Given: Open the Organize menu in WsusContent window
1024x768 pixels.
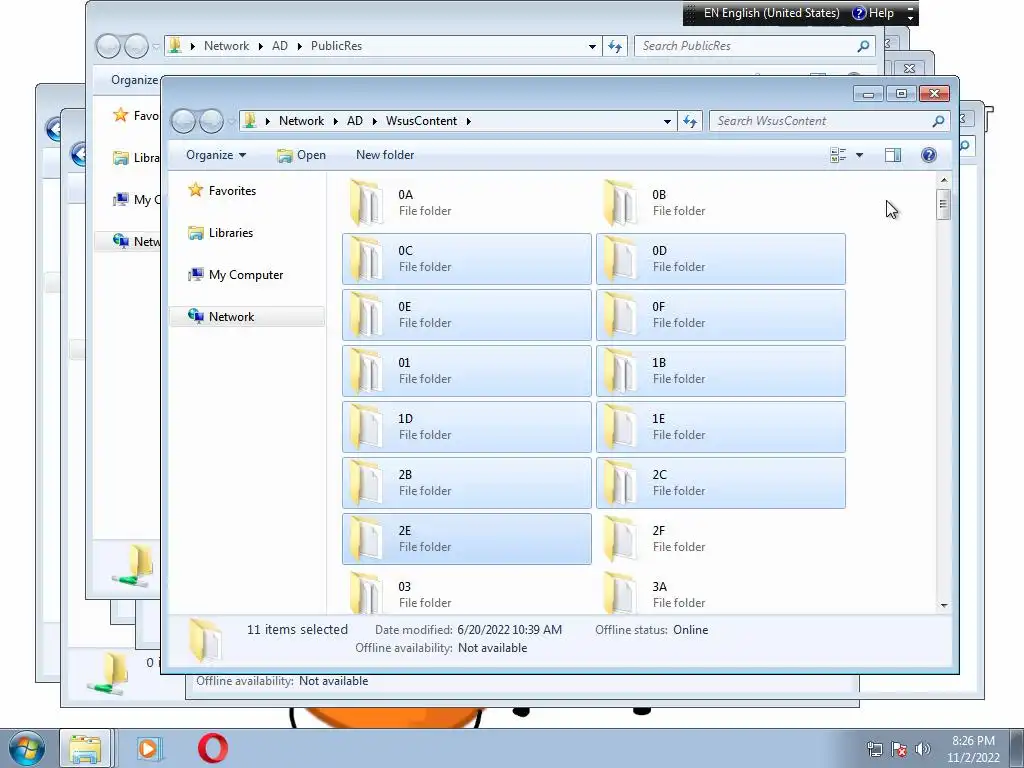Looking at the screenshot, I should (216, 155).
